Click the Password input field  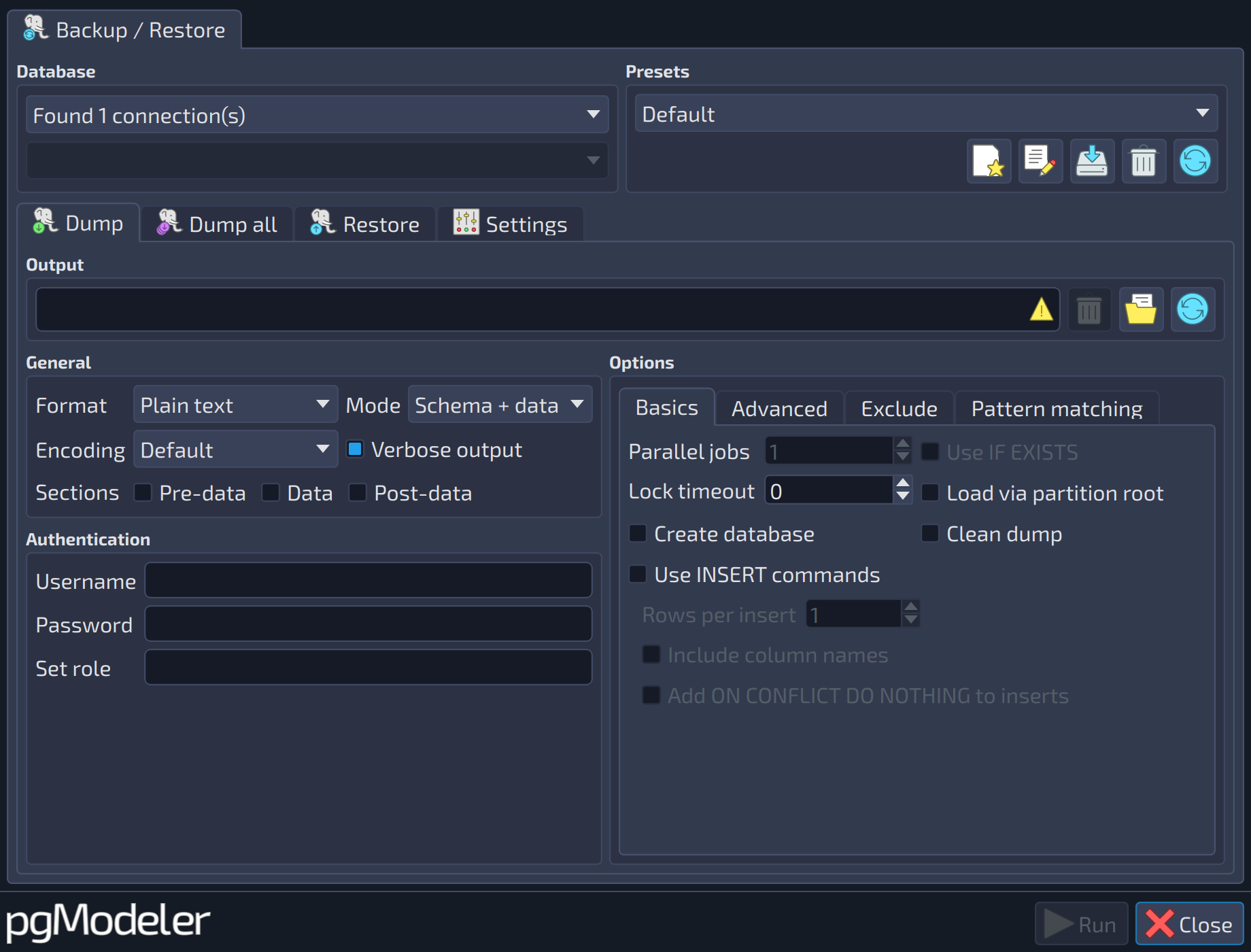point(368,624)
